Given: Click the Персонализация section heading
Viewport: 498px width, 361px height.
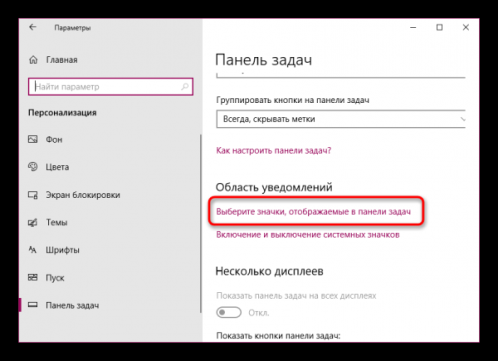Looking at the screenshot, I should pos(62,113).
